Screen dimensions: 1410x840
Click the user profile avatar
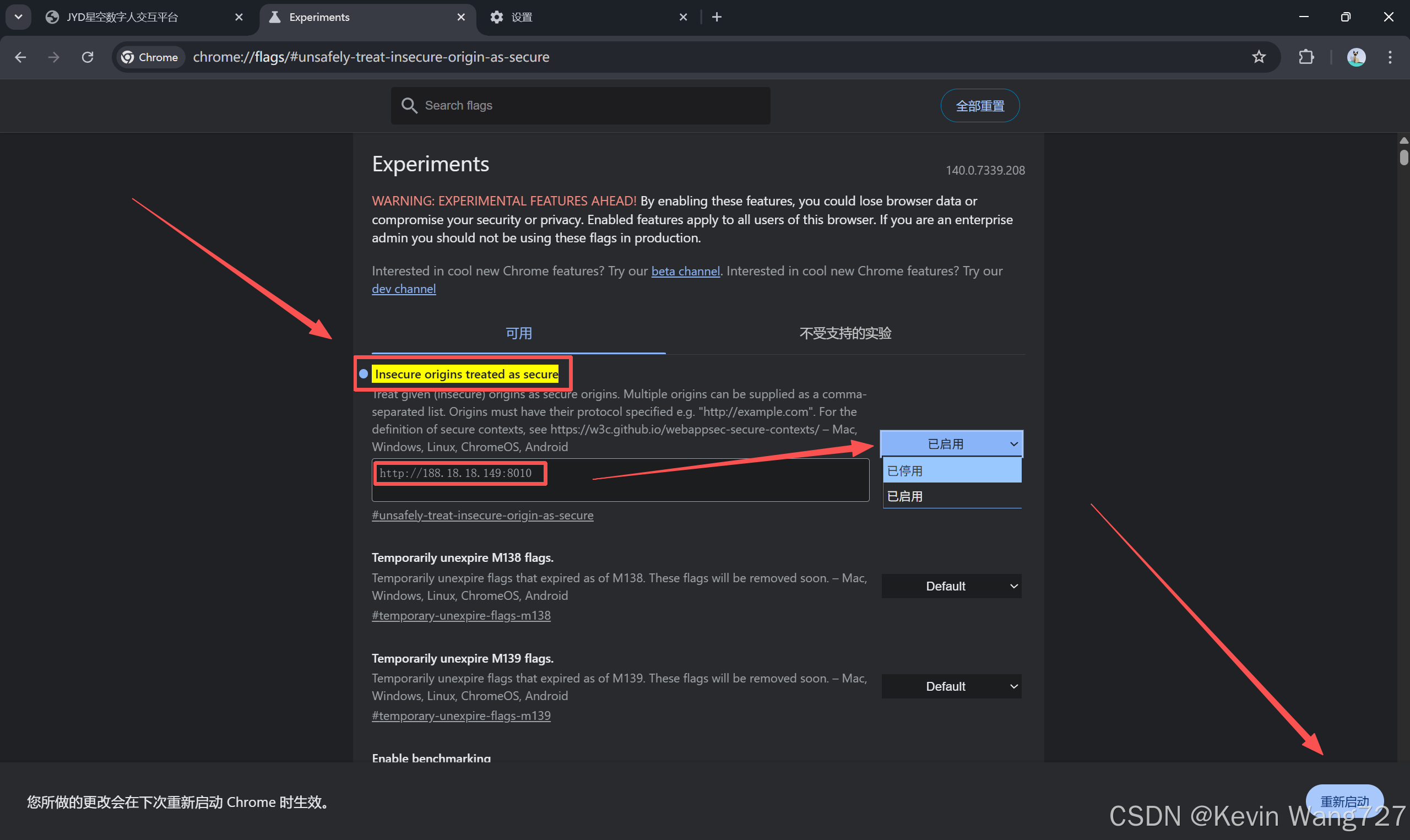click(x=1355, y=57)
